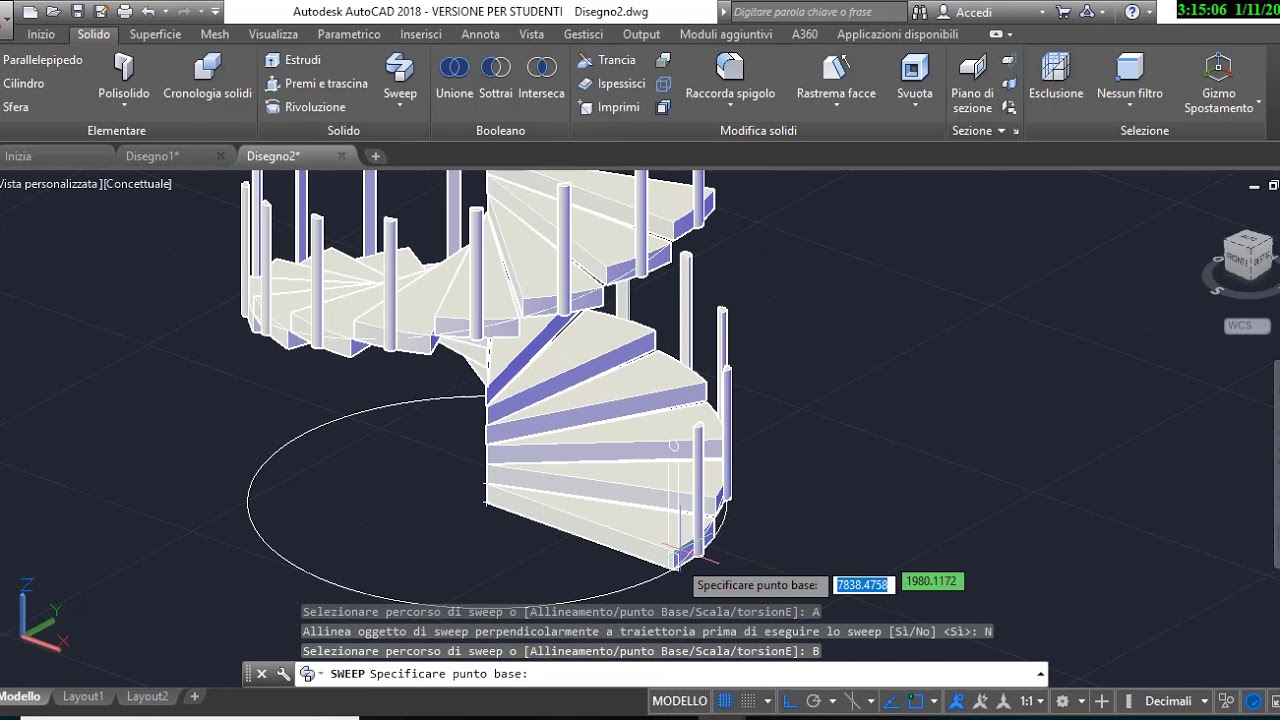1280x720 pixels.
Task: Click the search keyword field in title bar
Action: click(x=819, y=12)
